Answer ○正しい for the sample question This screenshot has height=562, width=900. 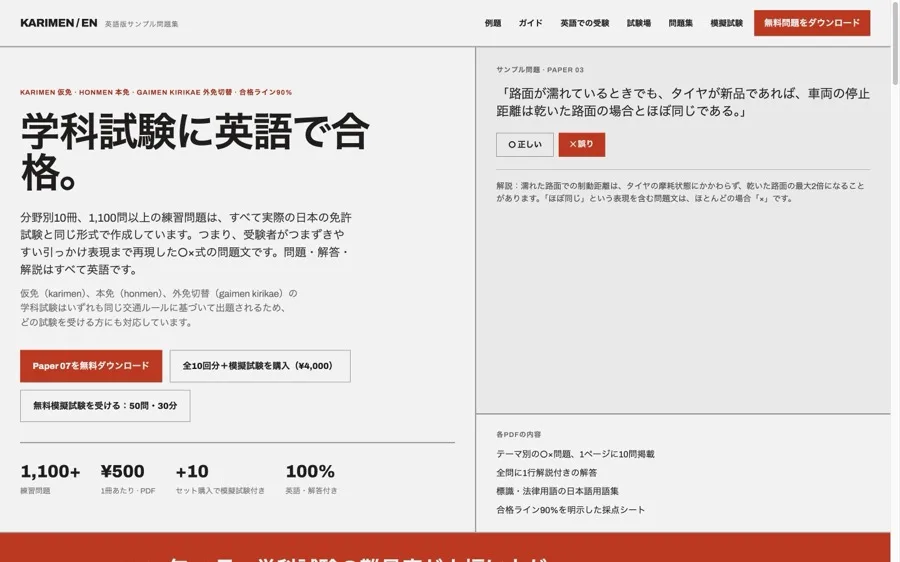click(x=525, y=145)
